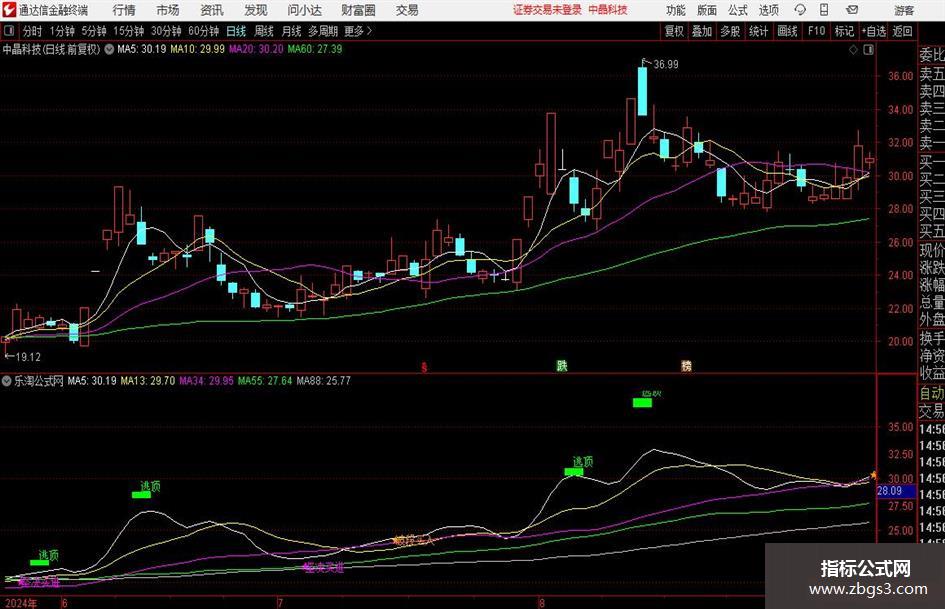Switch to 月线 period
The image size is (945, 609).
(291, 31)
